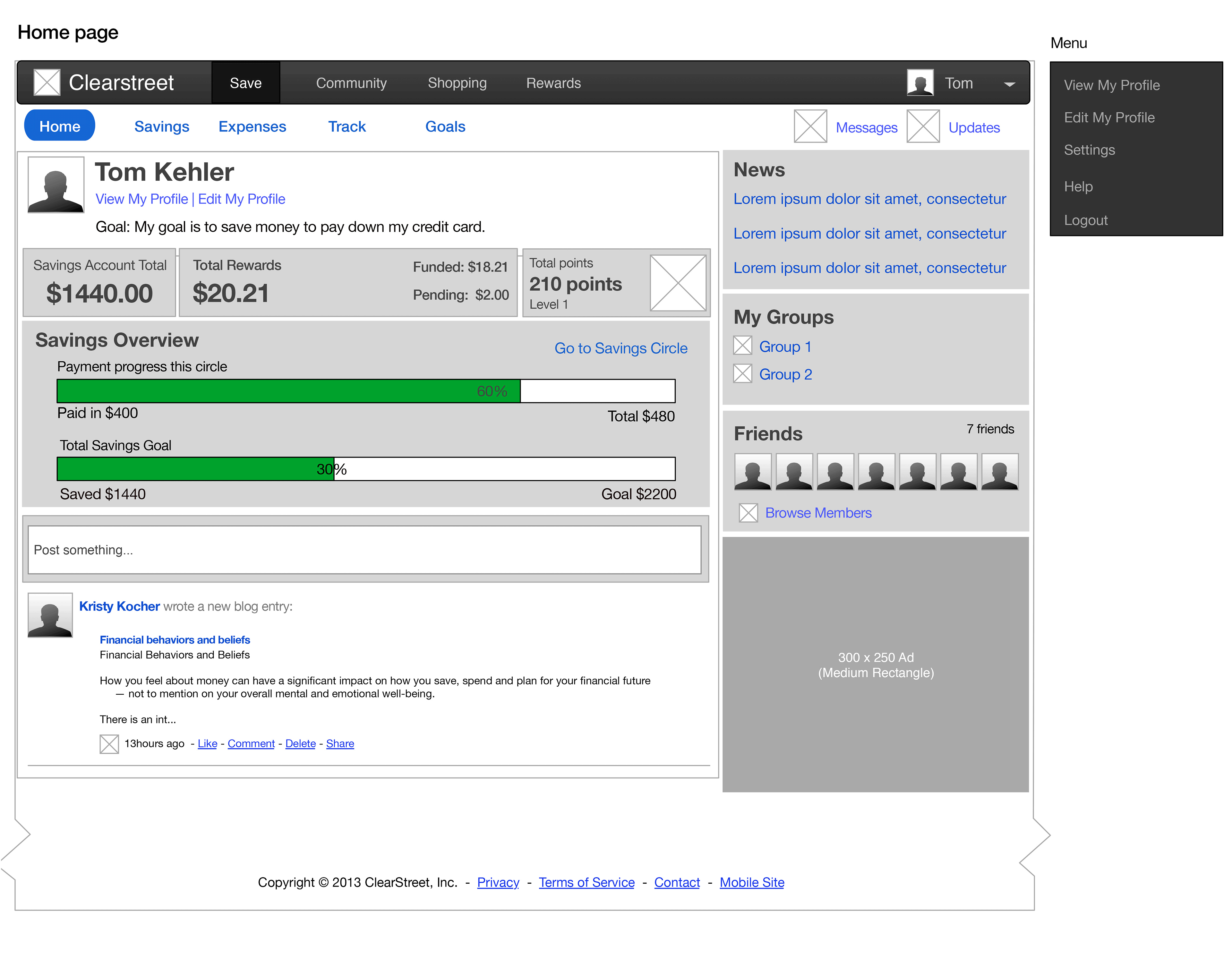The width and height of the screenshot is (1232, 969).
Task: Select the Save tab in top navigation
Action: [246, 83]
